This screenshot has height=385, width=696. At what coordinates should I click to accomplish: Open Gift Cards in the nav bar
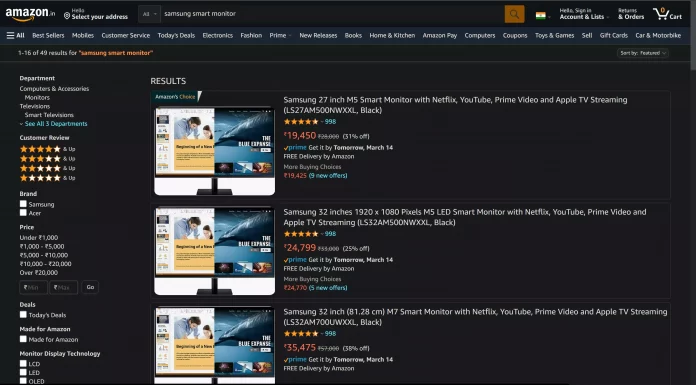click(614, 36)
